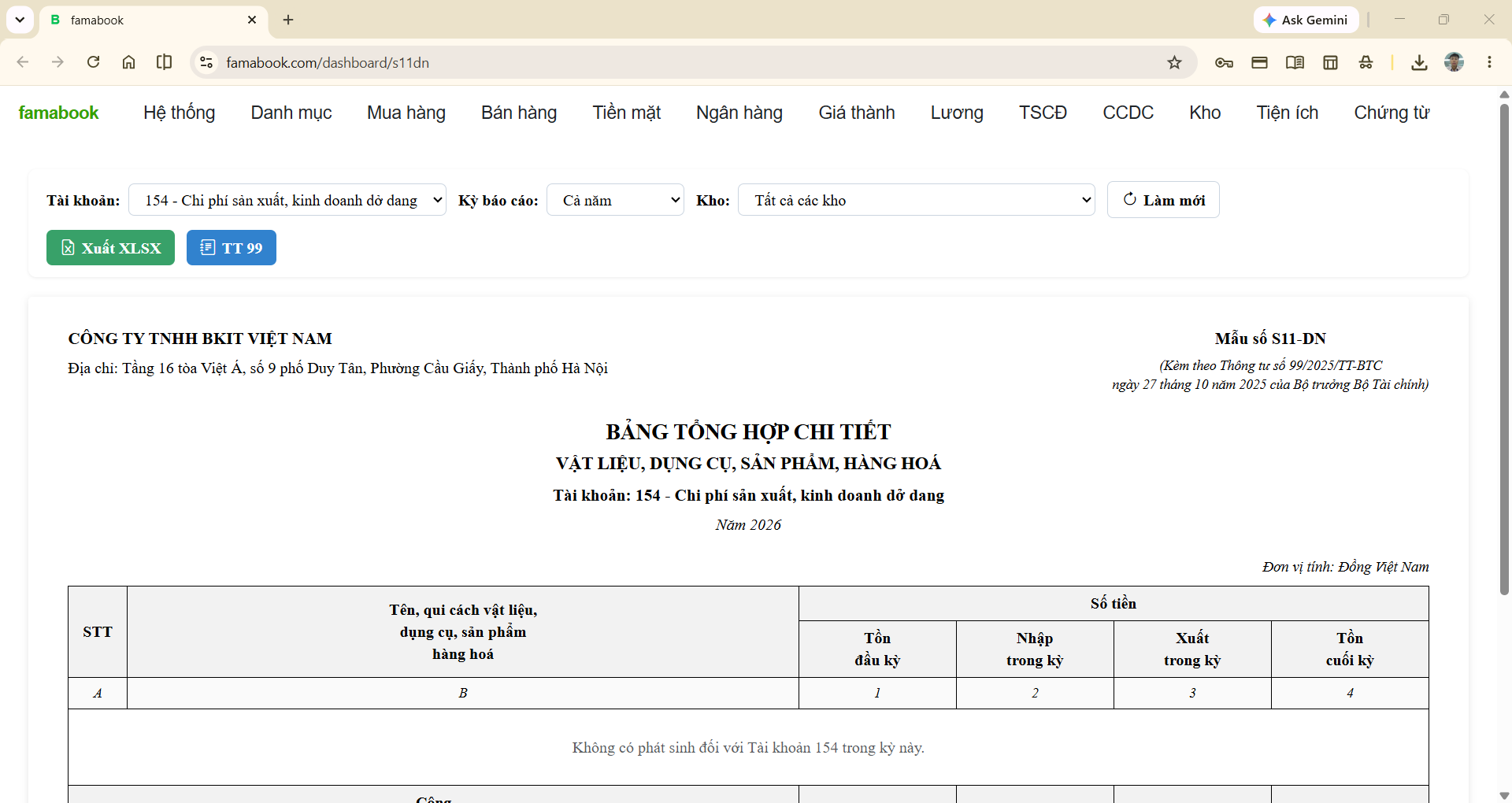
Task: Click the "STT" column header
Action: click(x=98, y=631)
